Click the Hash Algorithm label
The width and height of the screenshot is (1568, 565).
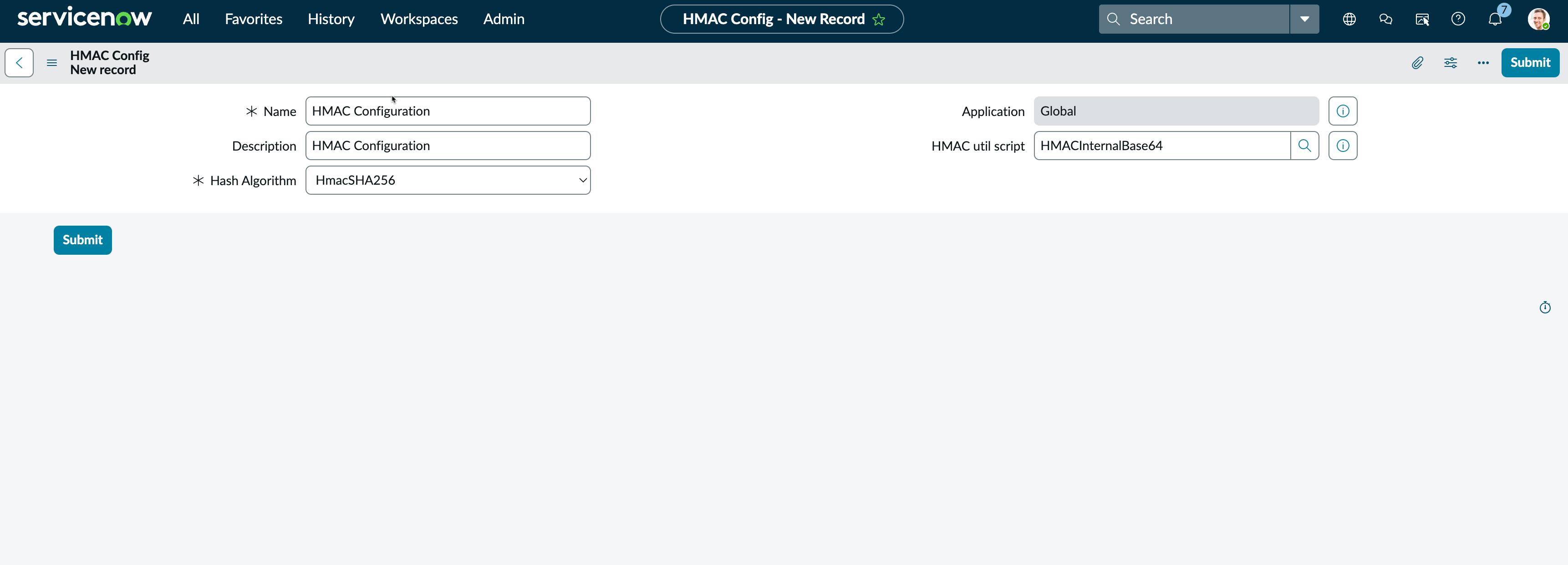pos(253,181)
